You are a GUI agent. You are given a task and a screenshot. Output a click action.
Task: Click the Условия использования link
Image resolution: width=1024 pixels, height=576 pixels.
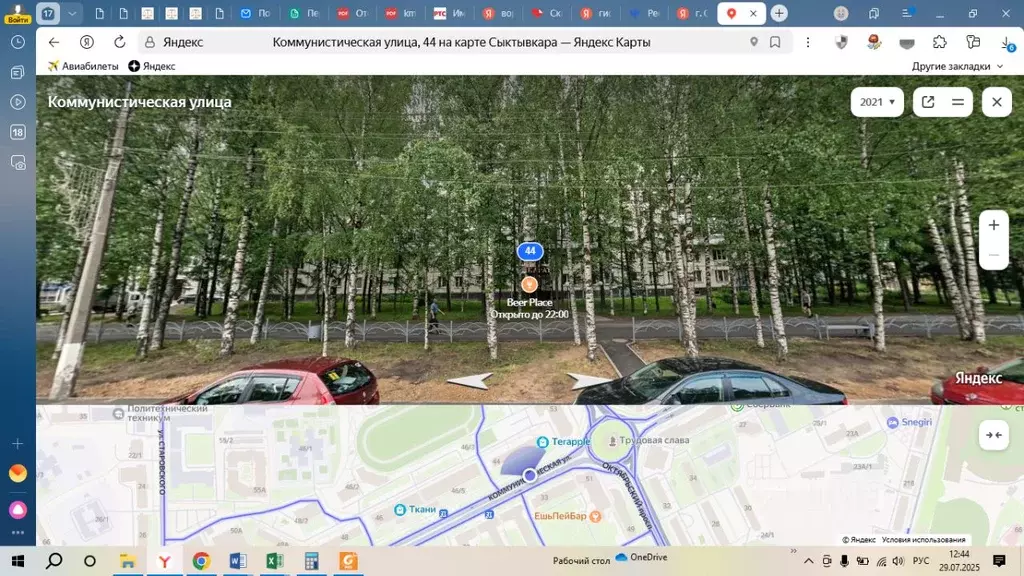click(923, 539)
